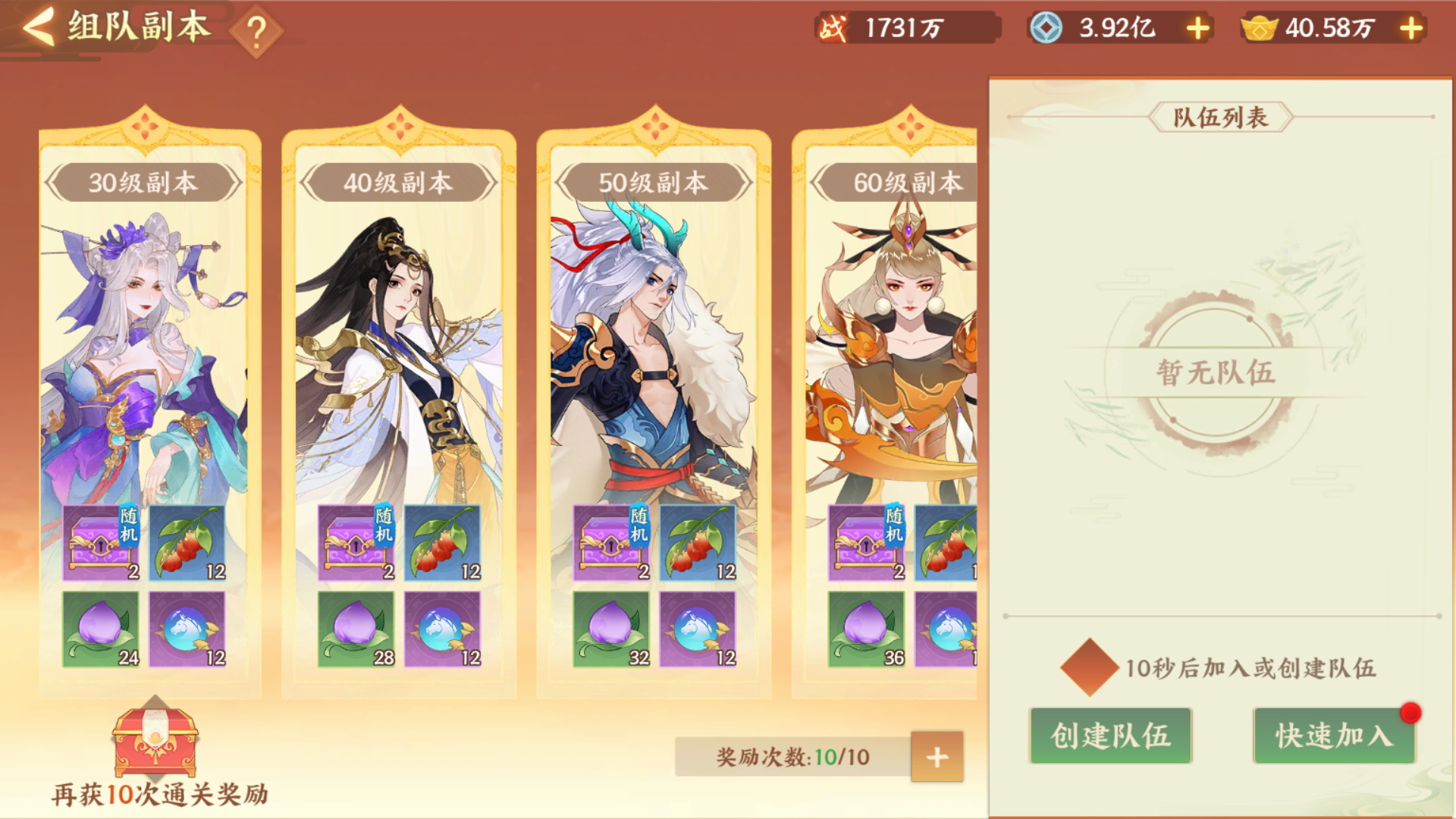Tap the 40级副本 character portrait
1456x819 pixels.
tap(399, 356)
